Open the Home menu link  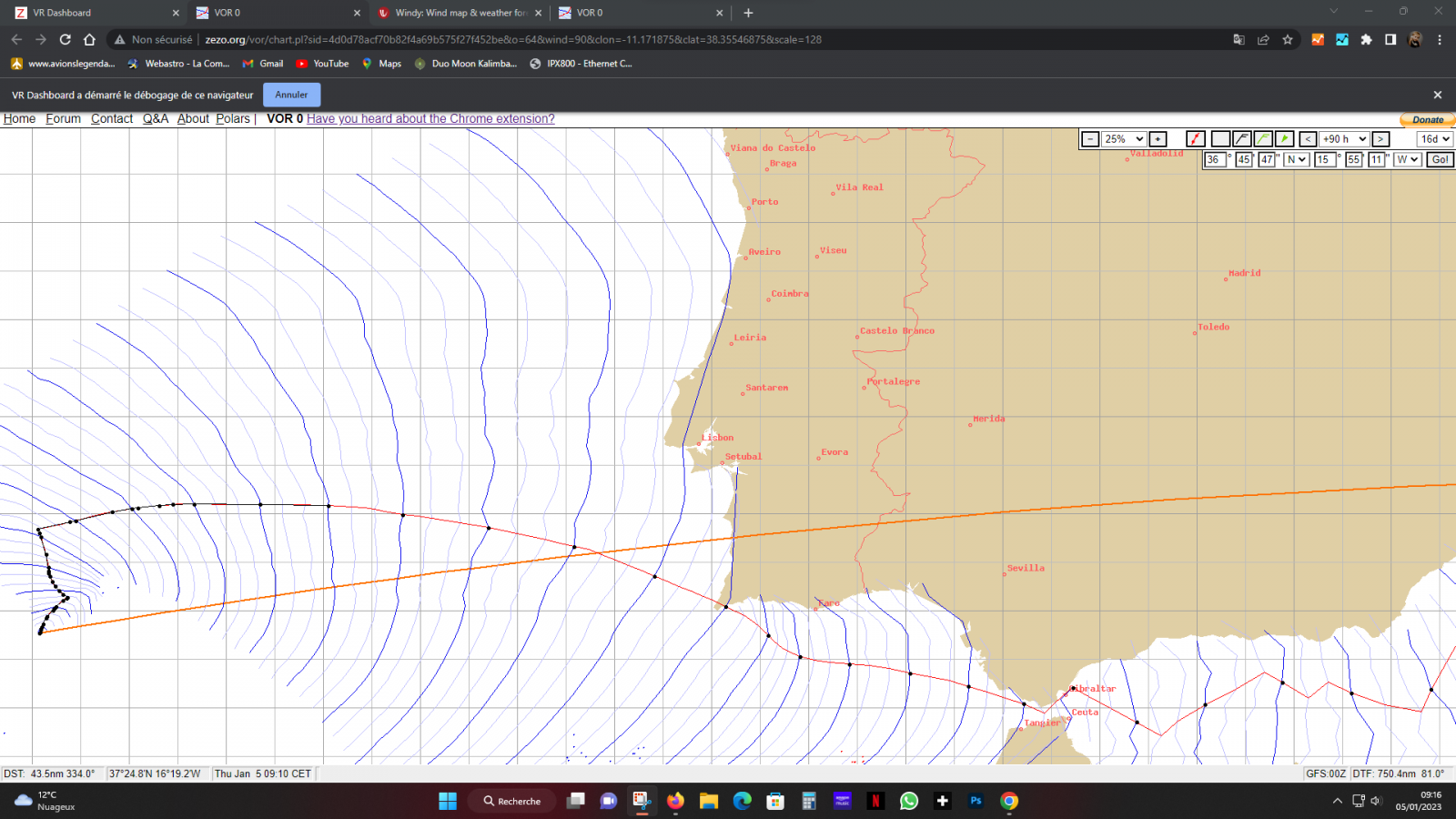click(19, 118)
